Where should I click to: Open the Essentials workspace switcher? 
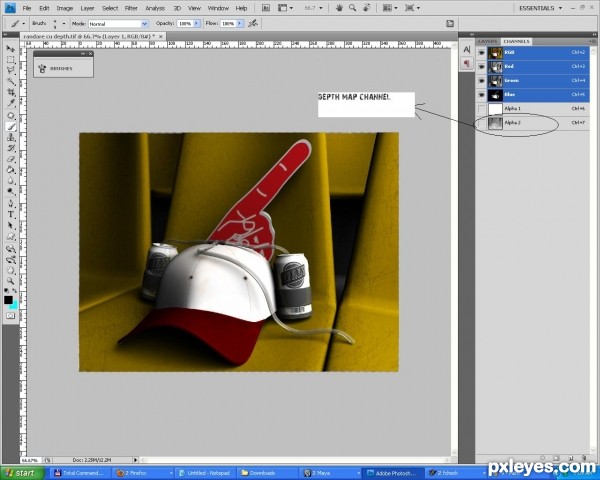[x=540, y=8]
